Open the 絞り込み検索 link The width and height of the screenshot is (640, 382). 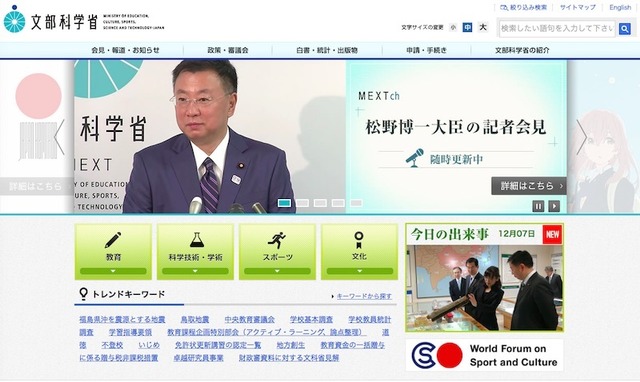click(x=524, y=7)
